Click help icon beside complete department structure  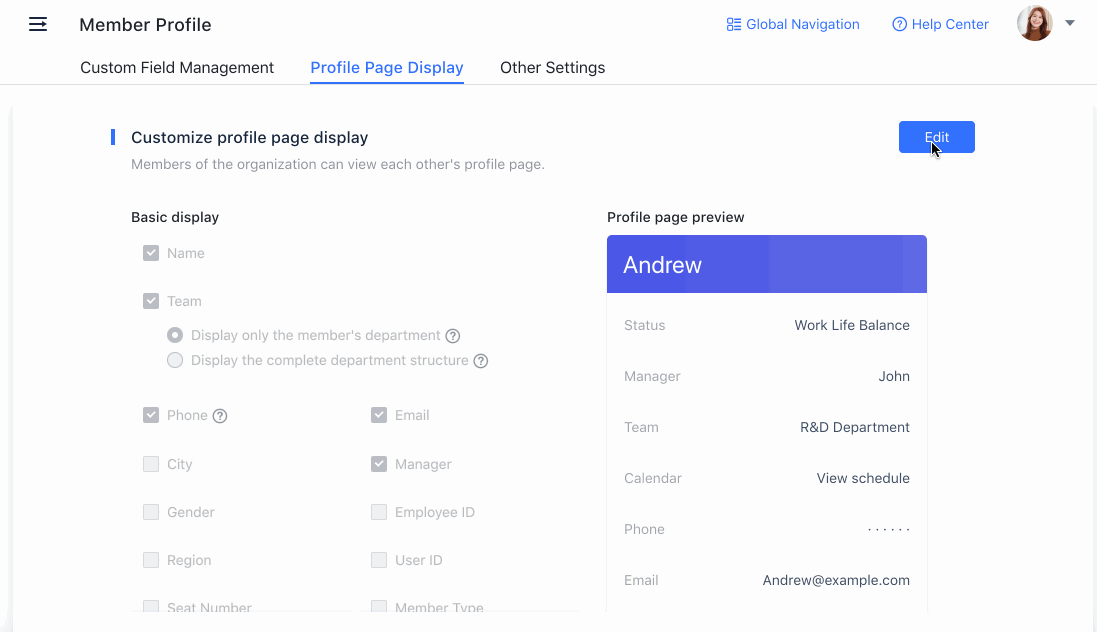pyautogui.click(x=481, y=361)
